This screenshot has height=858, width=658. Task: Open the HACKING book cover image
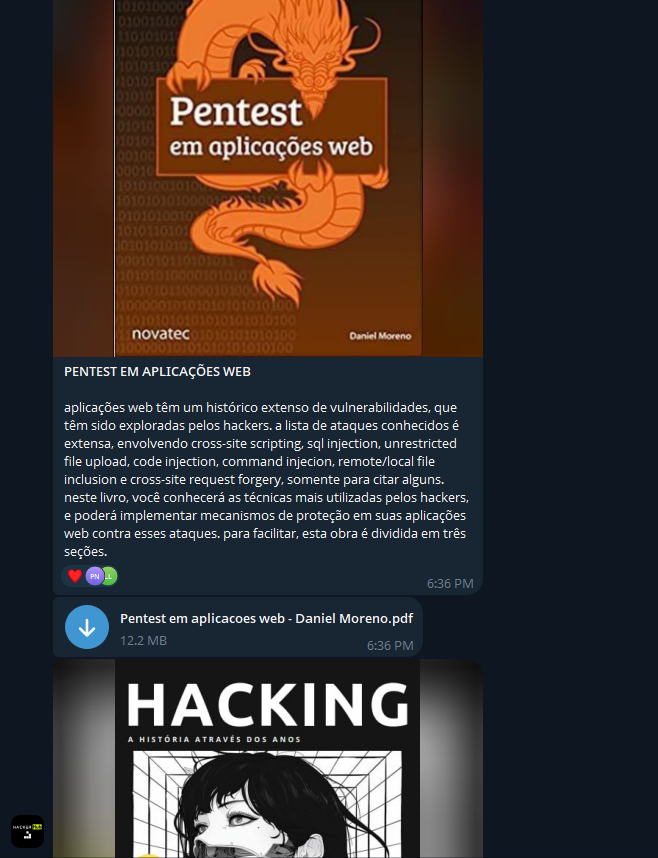268,758
